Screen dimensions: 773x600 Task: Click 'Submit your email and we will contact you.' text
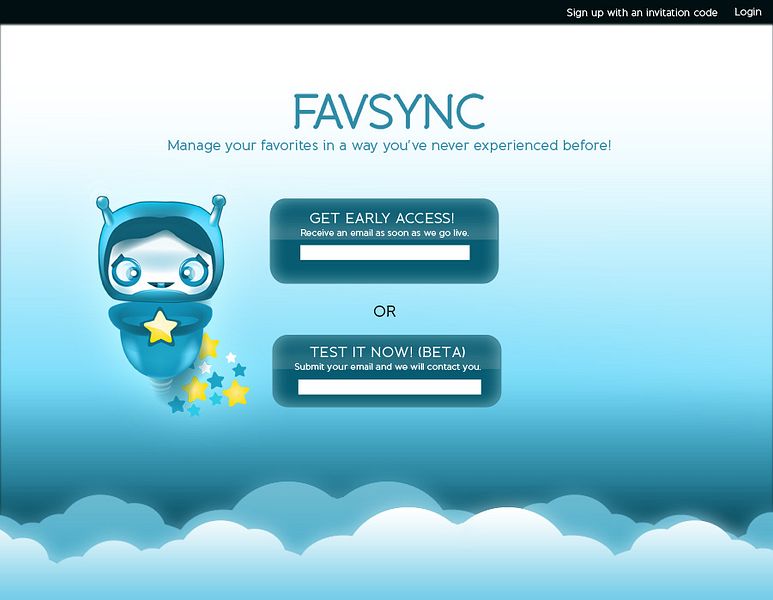pyautogui.click(x=387, y=367)
